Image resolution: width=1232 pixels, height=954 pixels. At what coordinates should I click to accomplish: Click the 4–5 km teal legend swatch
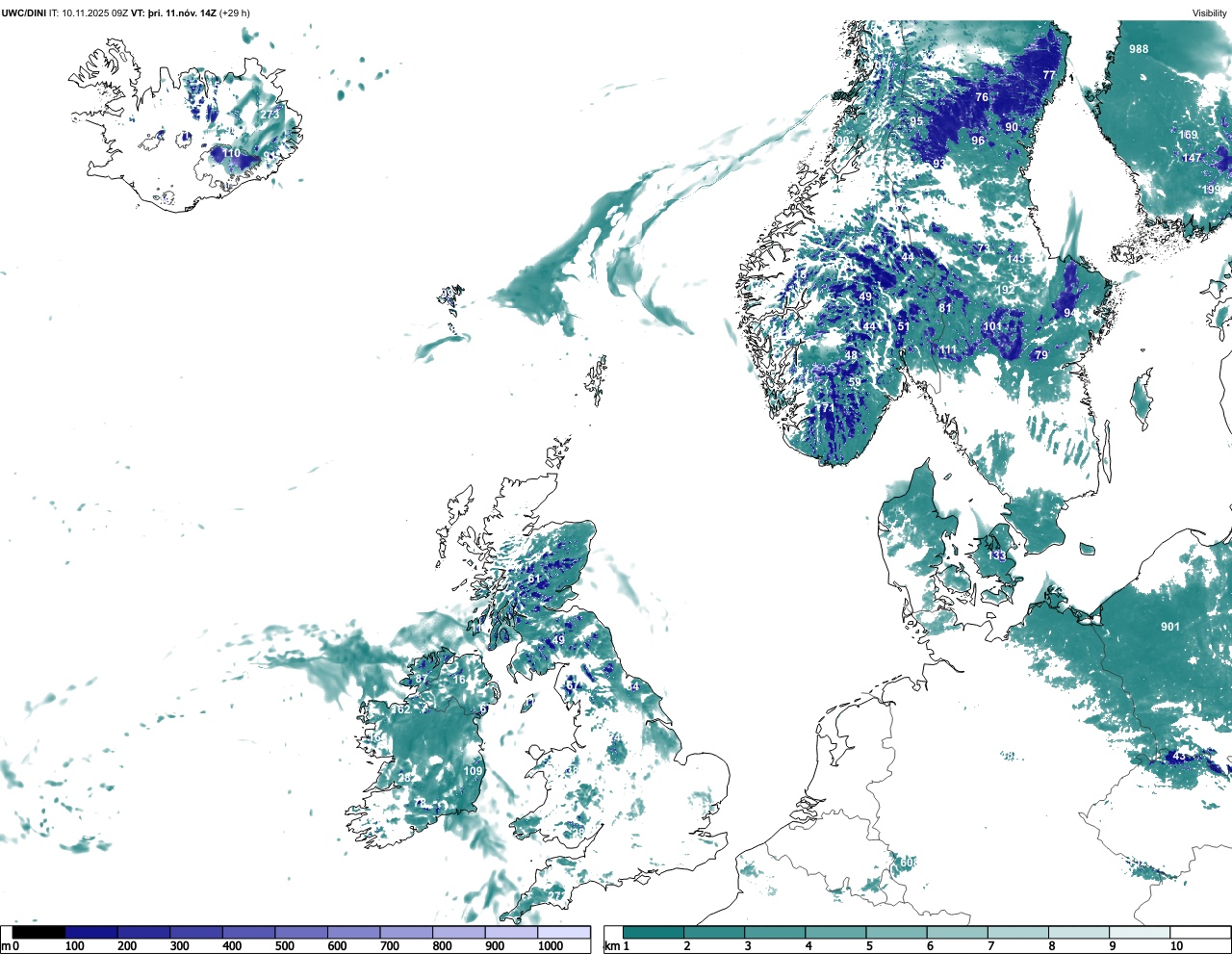[x=835, y=932]
